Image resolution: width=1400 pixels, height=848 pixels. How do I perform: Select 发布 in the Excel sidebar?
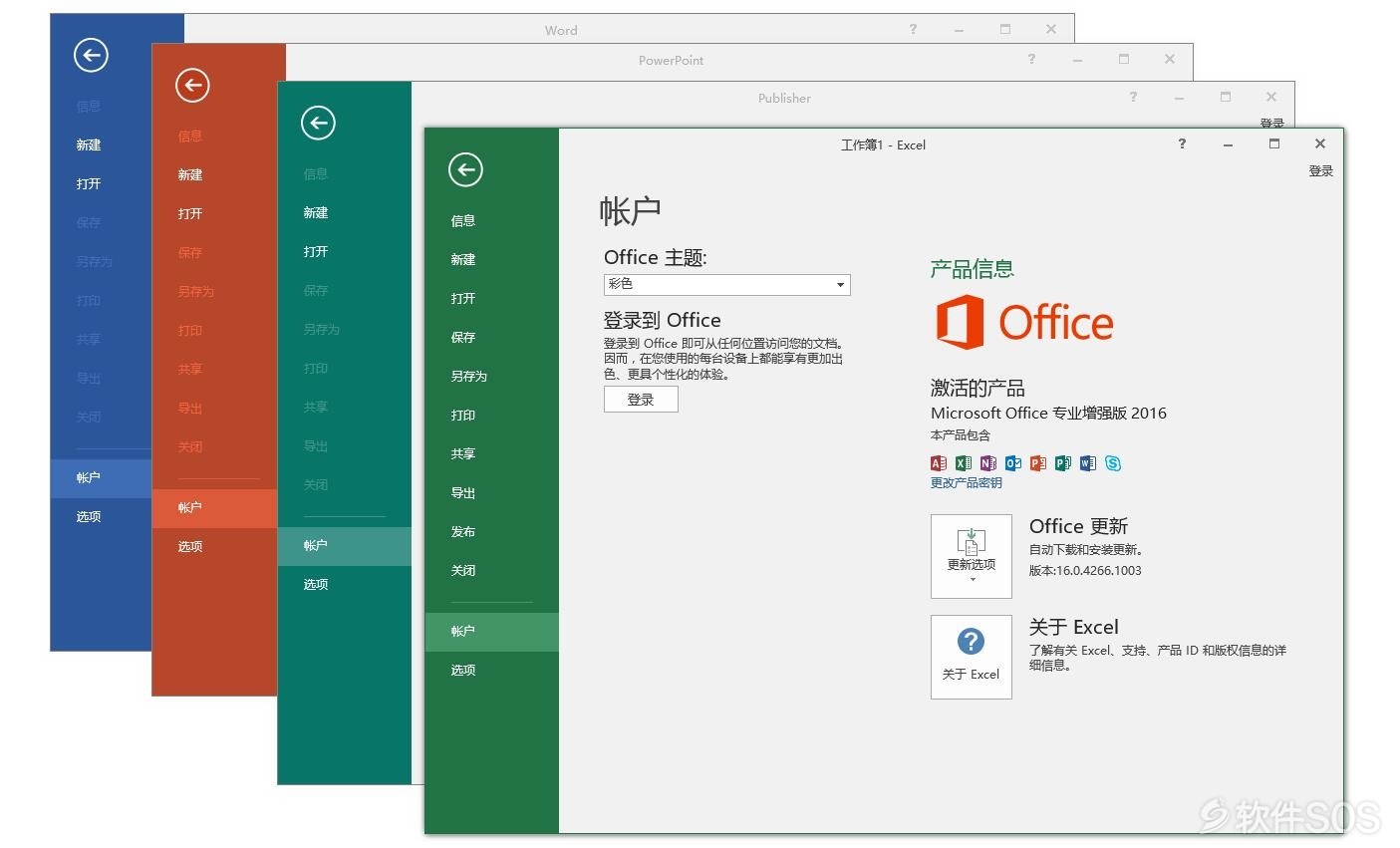[x=463, y=532]
